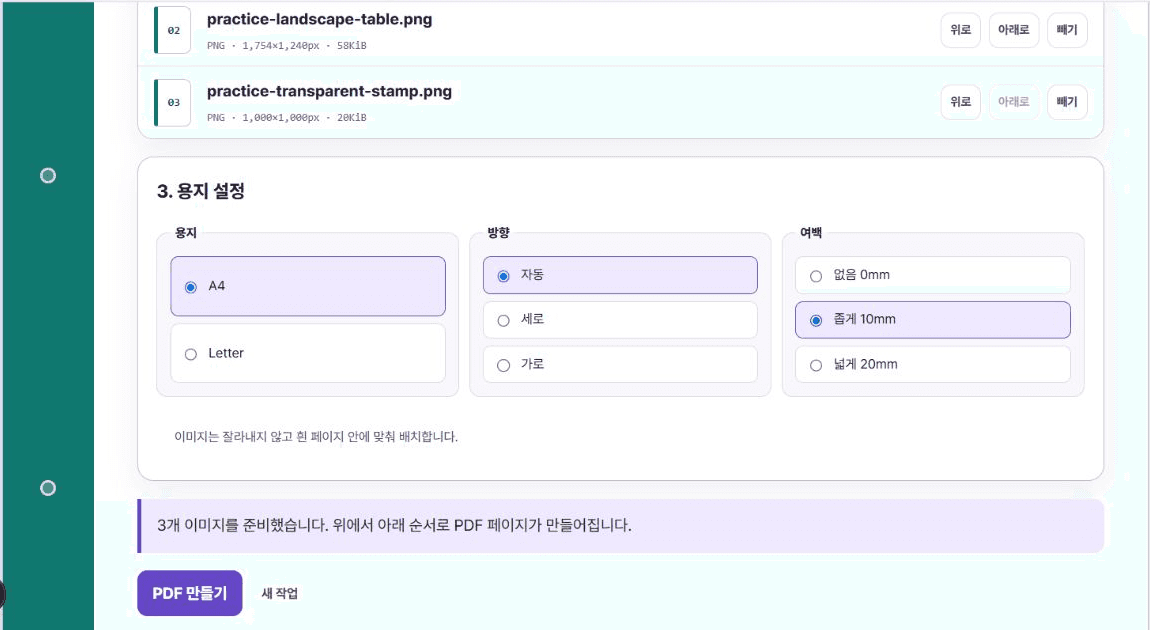
Task: Click the status message about 3개 이미지
Action: (620, 526)
